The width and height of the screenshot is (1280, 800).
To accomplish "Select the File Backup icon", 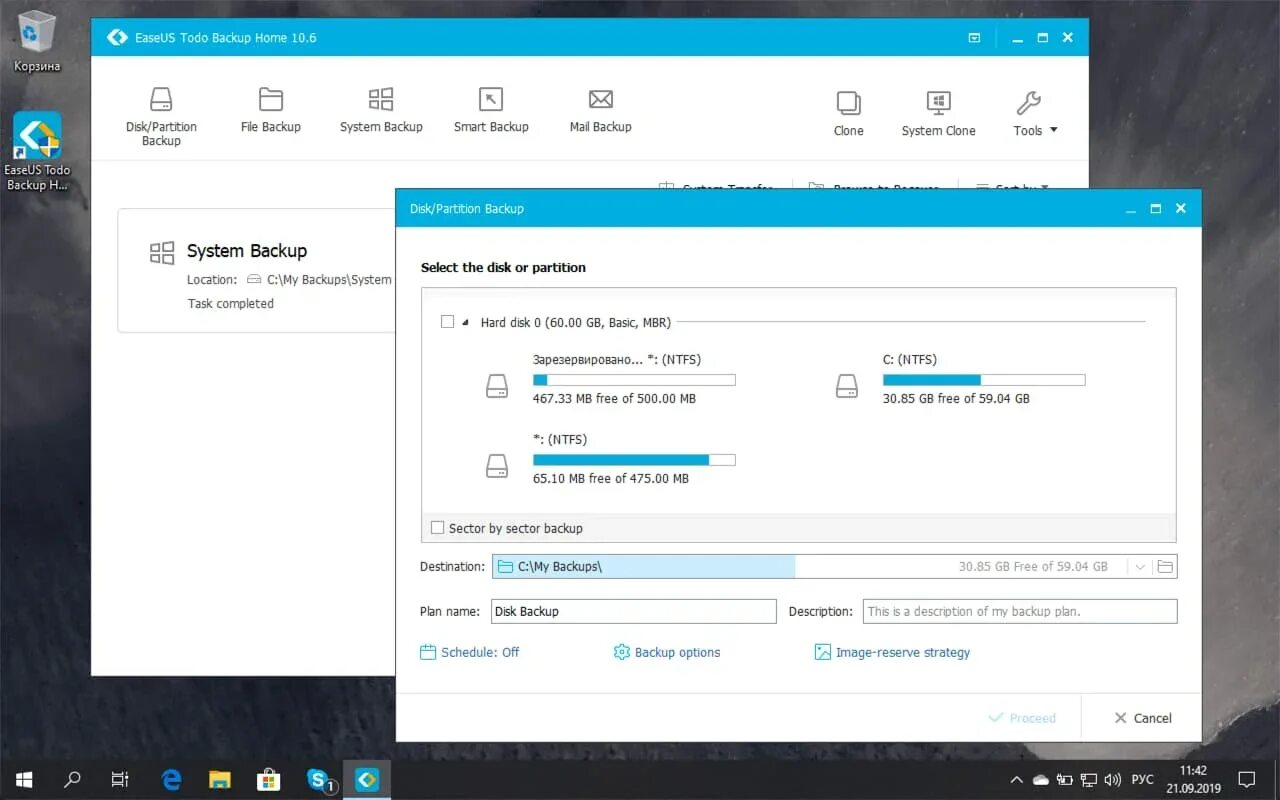I will 270,110.
